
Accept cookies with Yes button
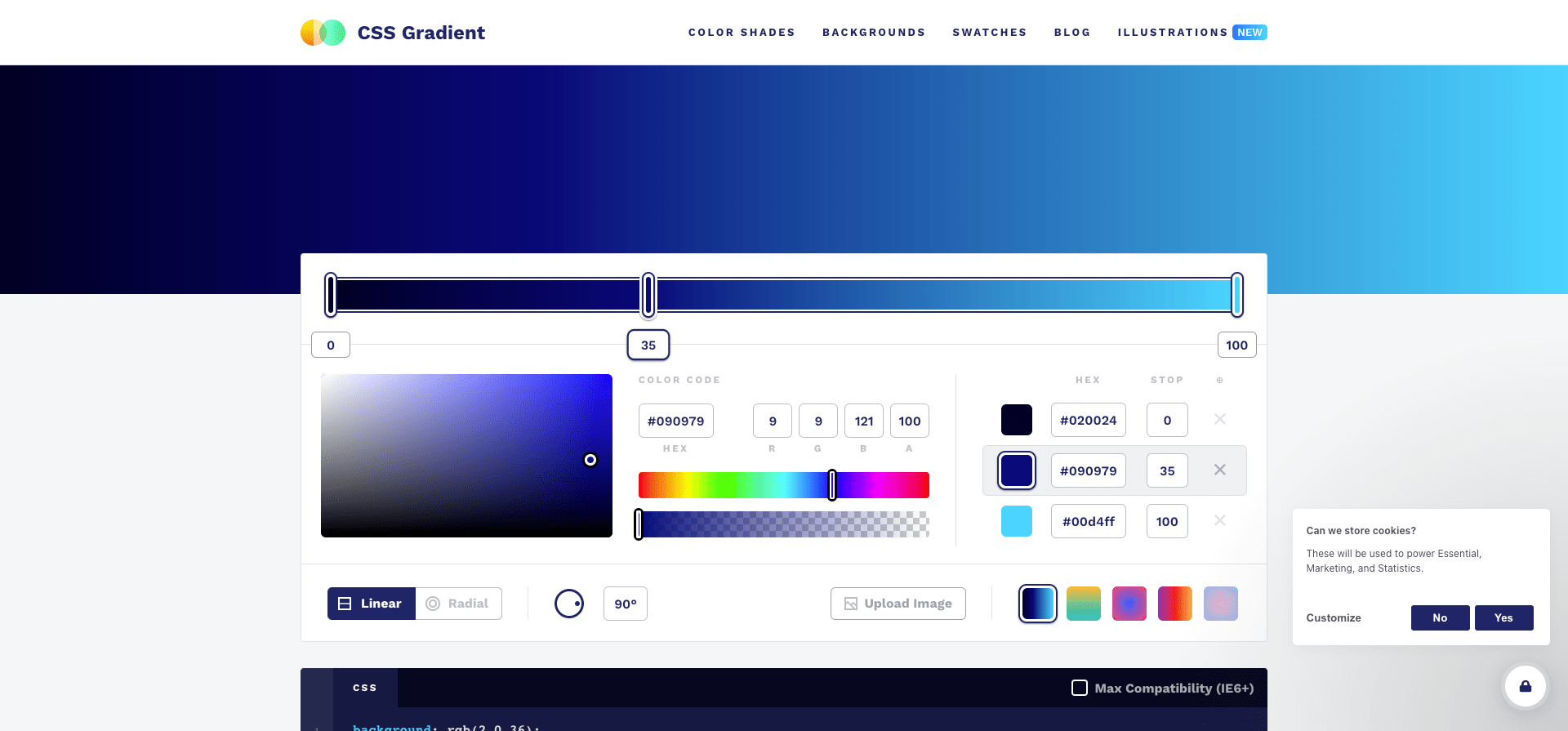click(x=1504, y=617)
